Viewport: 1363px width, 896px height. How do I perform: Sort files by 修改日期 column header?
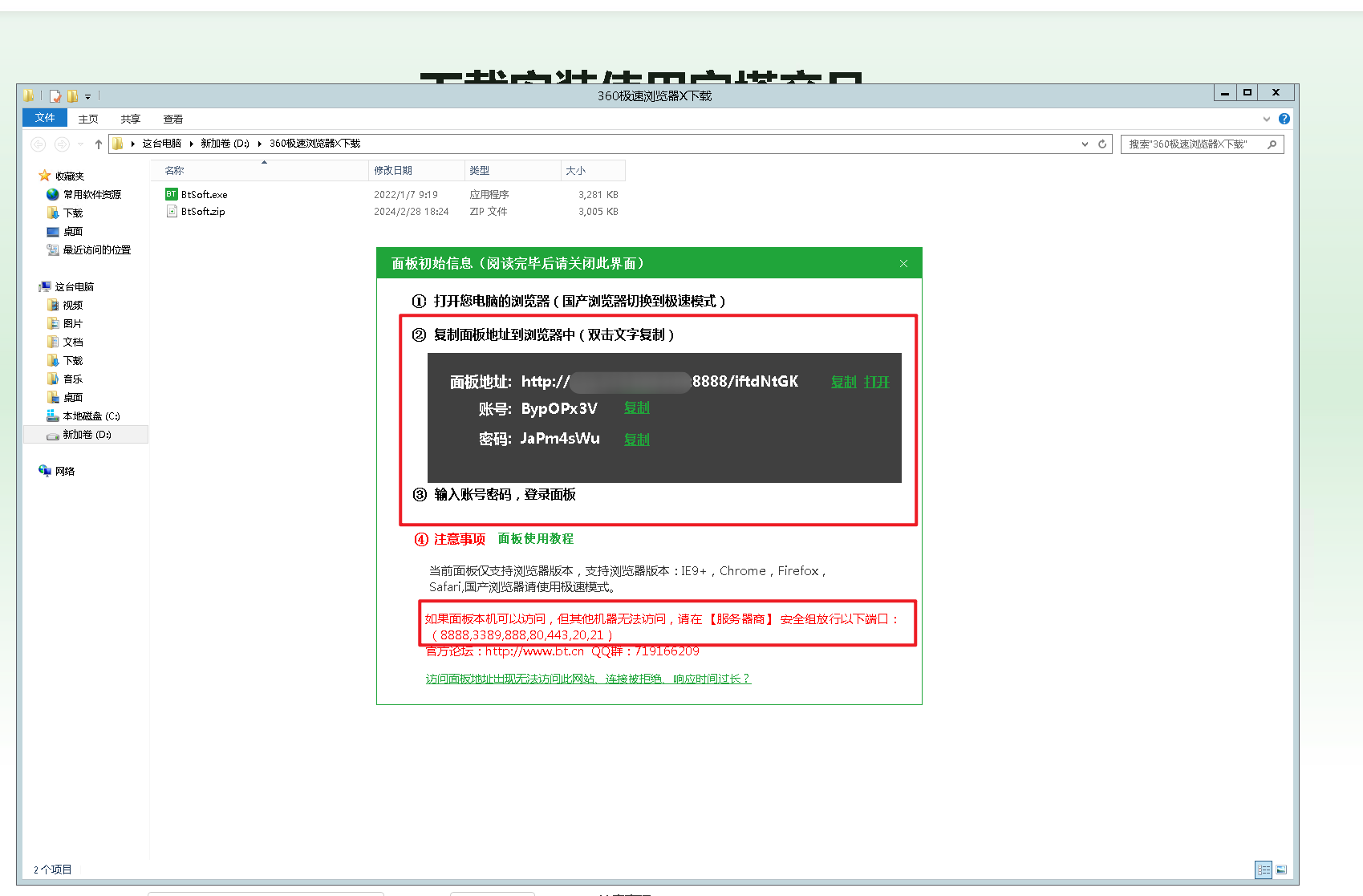(x=393, y=171)
